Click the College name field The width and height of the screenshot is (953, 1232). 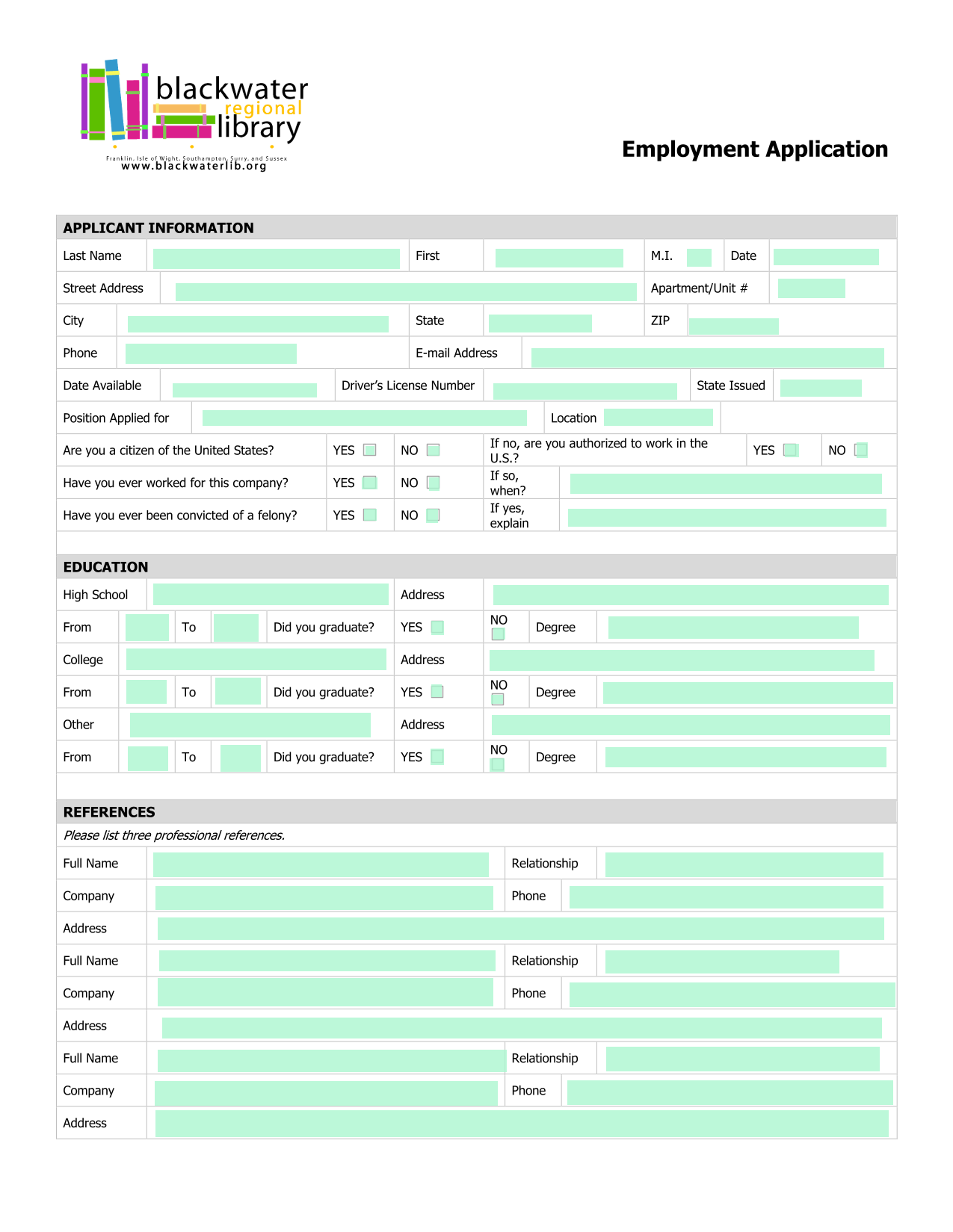[256, 660]
